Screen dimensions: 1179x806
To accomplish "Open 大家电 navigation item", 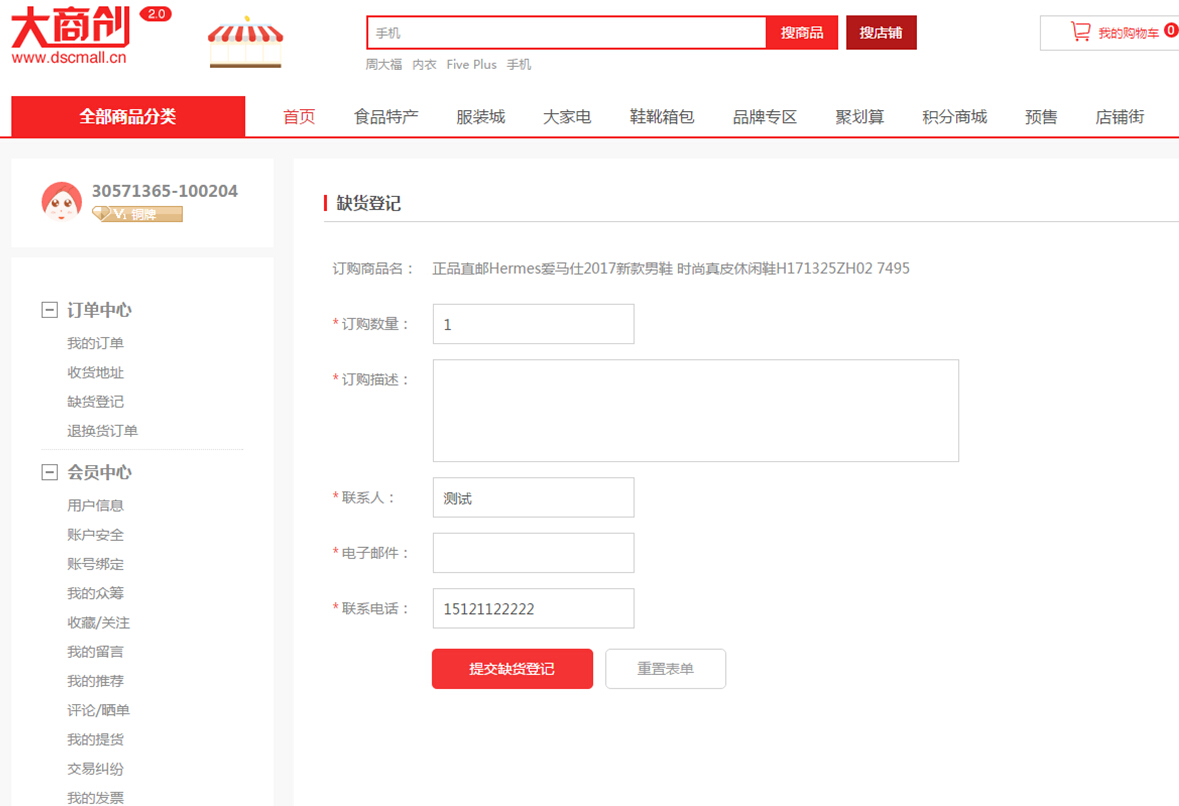I will (x=567, y=117).
